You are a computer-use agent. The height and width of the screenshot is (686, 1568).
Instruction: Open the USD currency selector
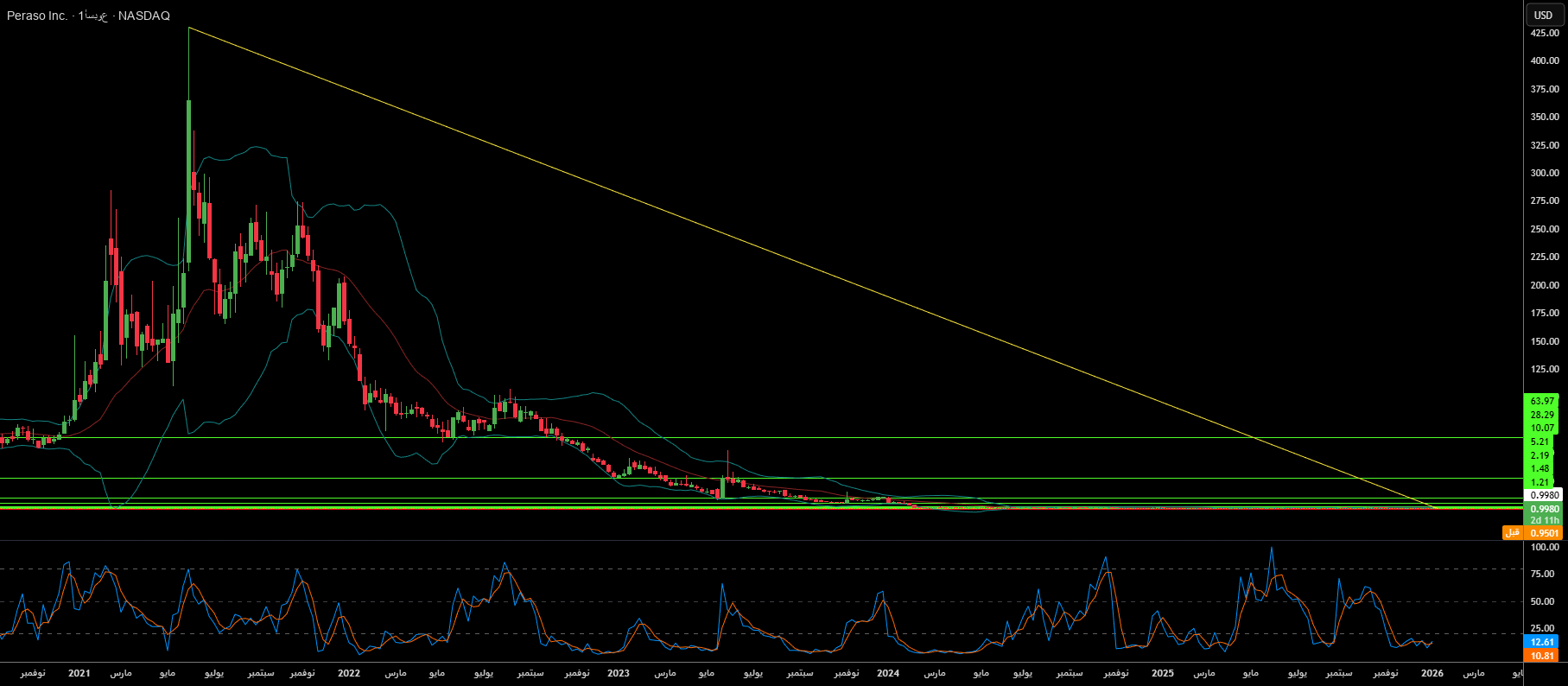[x=1544, y=15]
